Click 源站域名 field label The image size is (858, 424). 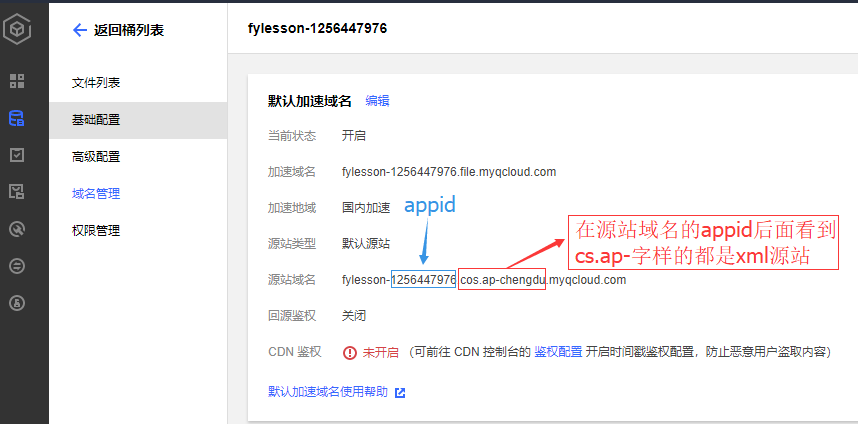click(292, 280)
